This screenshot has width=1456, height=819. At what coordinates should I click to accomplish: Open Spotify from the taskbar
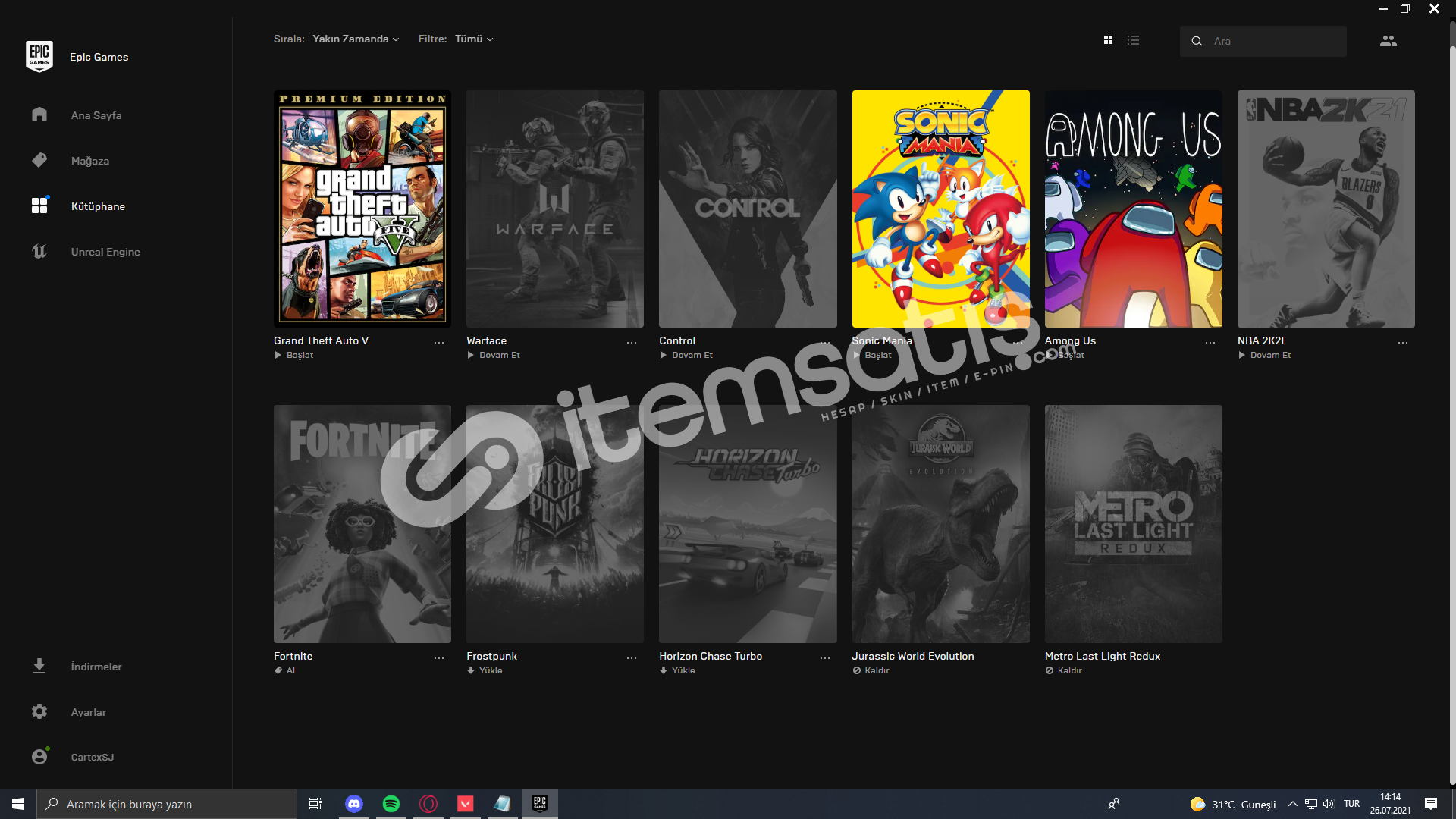pyautogui.click(x=391, y=804)
